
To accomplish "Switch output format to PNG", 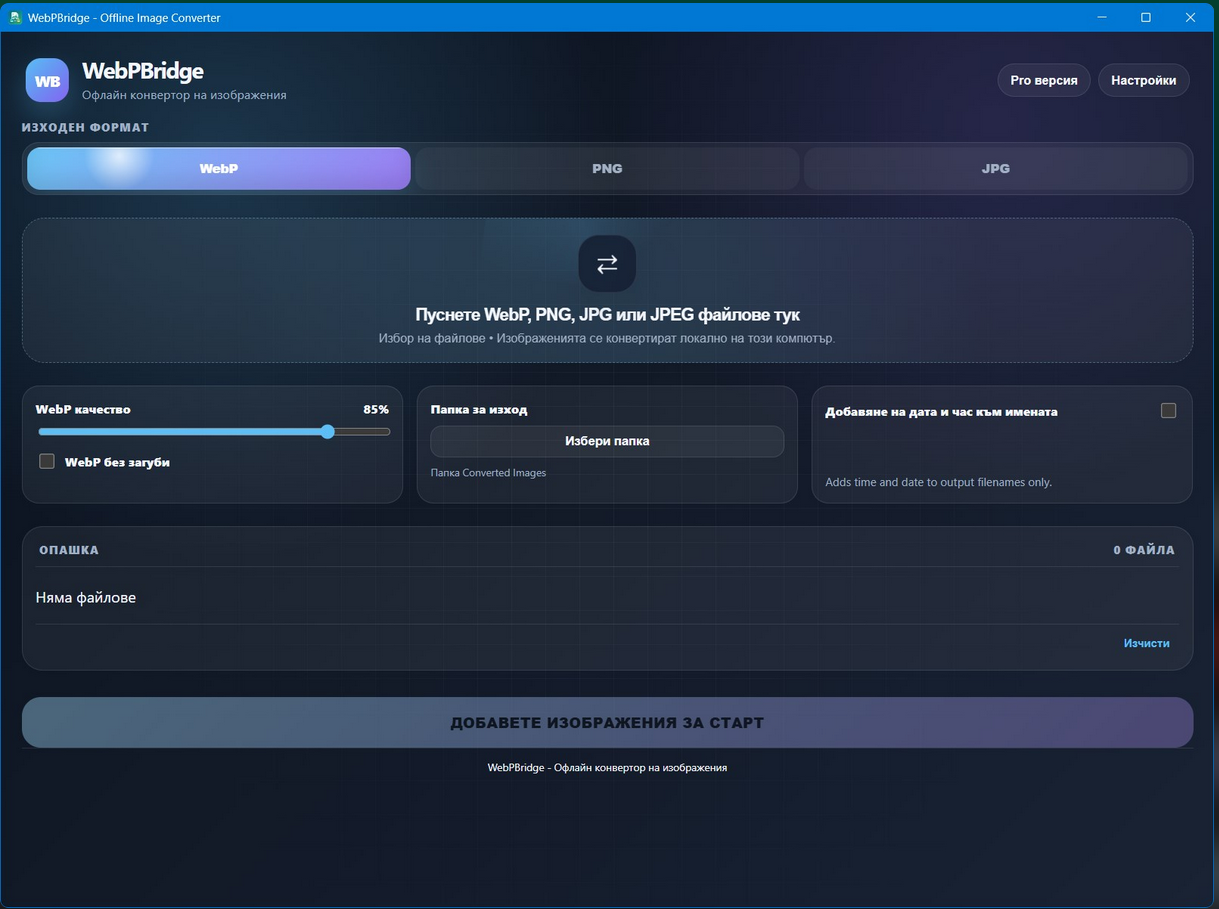I will [607, 169].
